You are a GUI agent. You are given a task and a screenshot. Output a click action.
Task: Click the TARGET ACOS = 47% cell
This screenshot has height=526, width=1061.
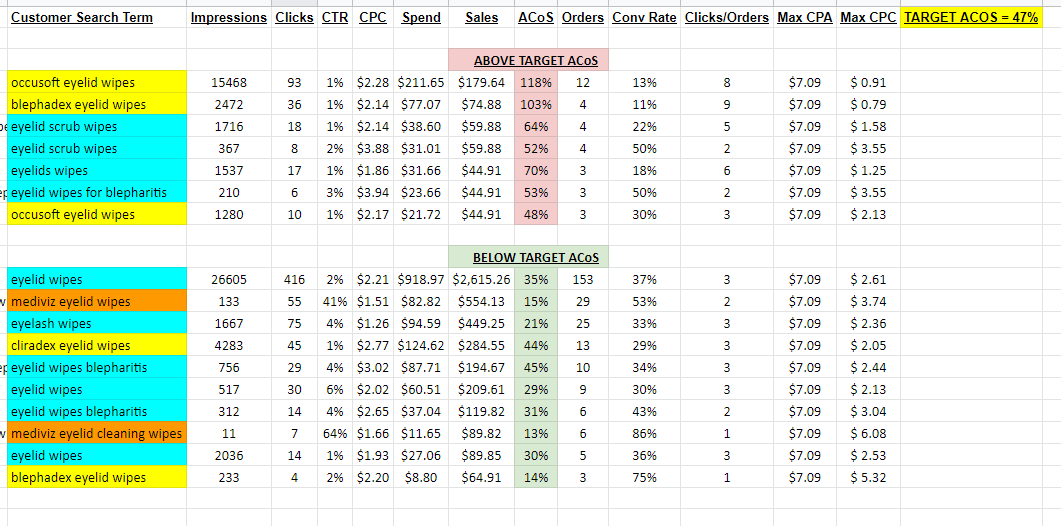[x=971, y=18]
